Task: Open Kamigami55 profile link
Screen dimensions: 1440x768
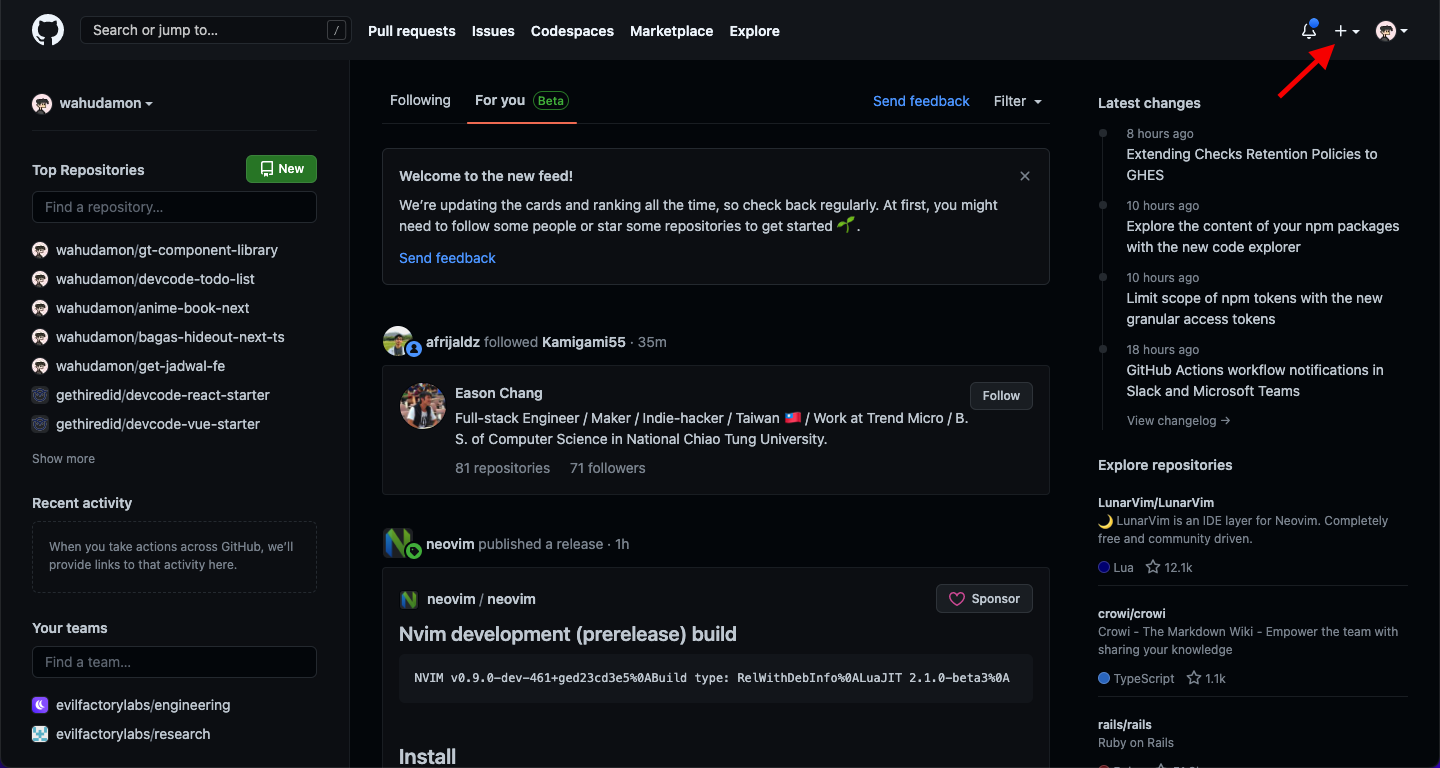Action: coord(584,342)
